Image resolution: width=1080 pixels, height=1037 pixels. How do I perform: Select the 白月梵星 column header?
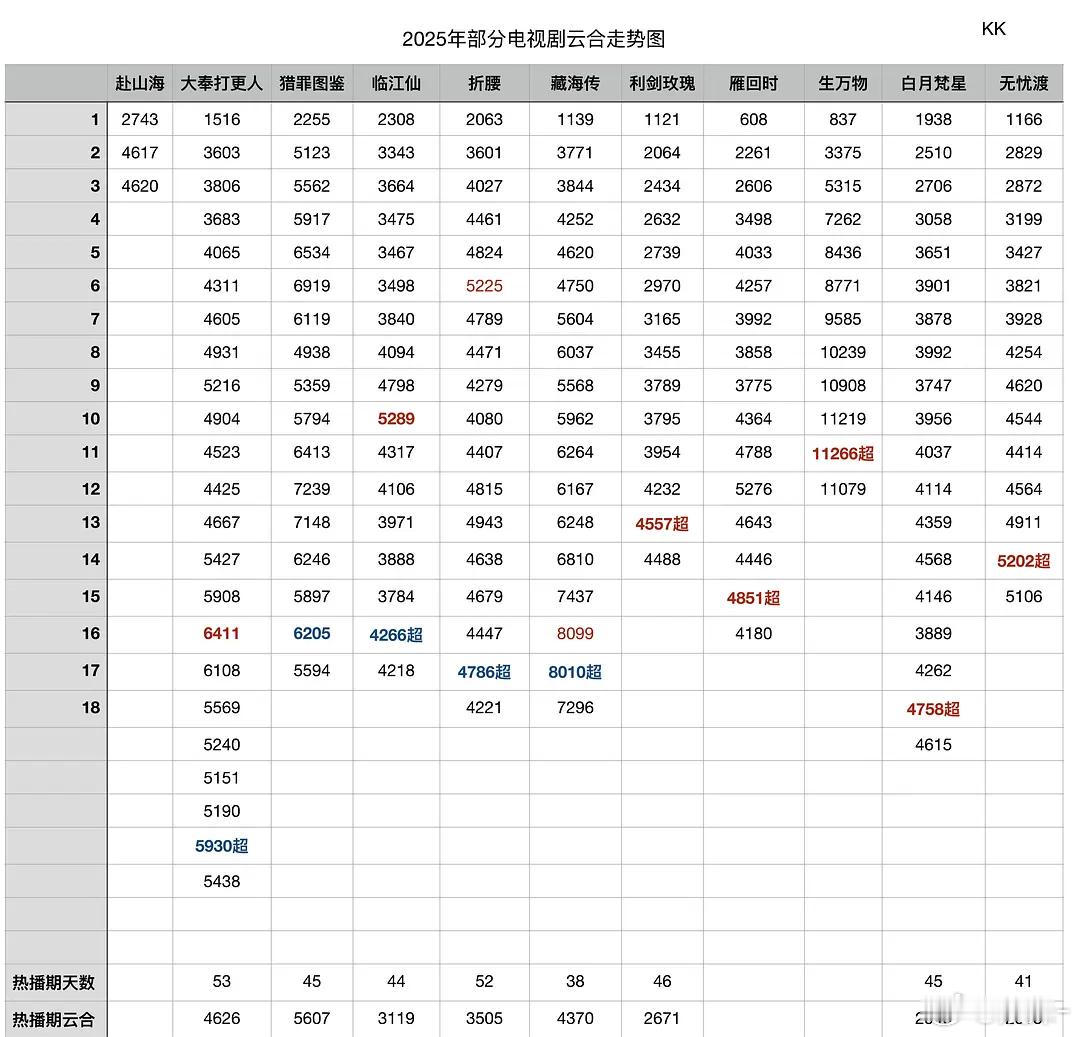[933, 84]
